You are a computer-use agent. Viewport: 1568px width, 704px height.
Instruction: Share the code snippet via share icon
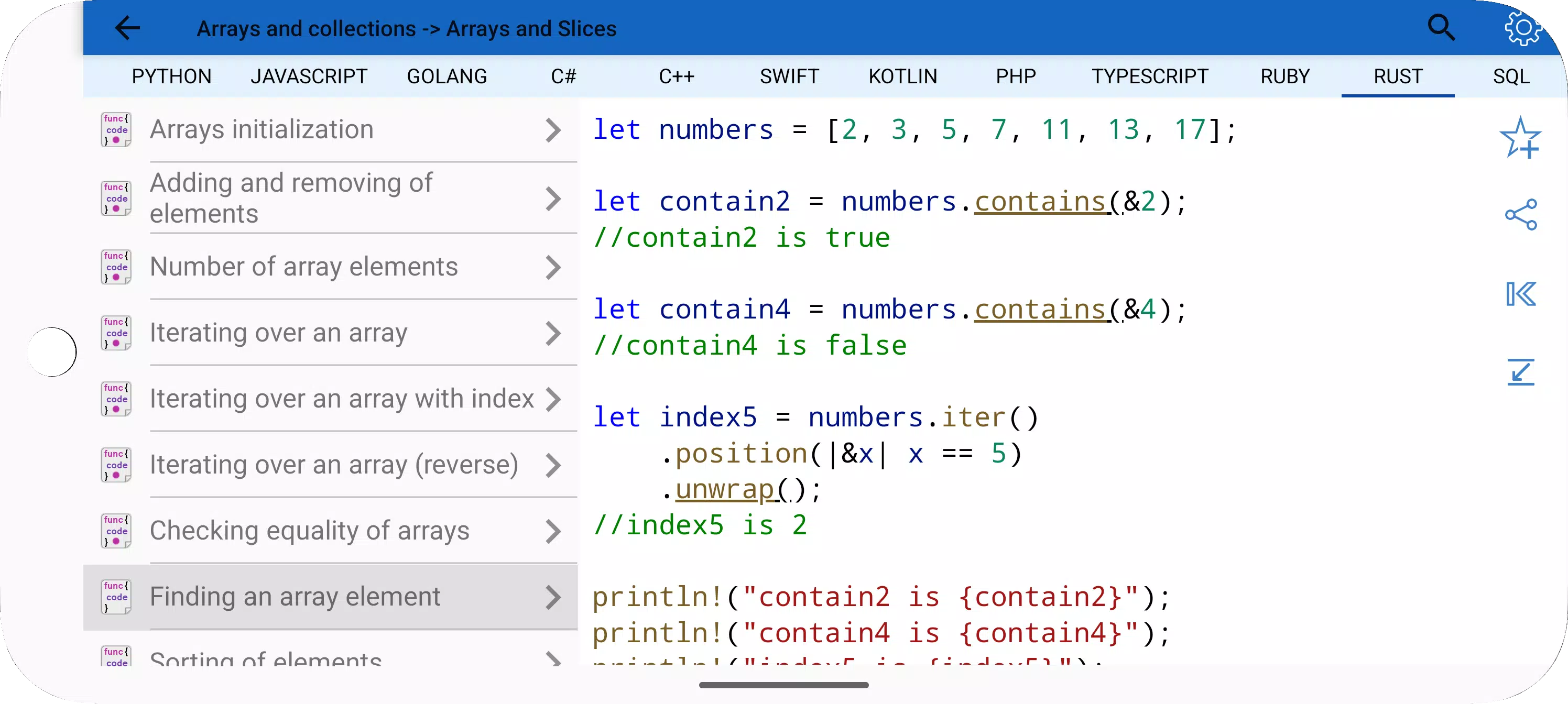point(1520,215)
